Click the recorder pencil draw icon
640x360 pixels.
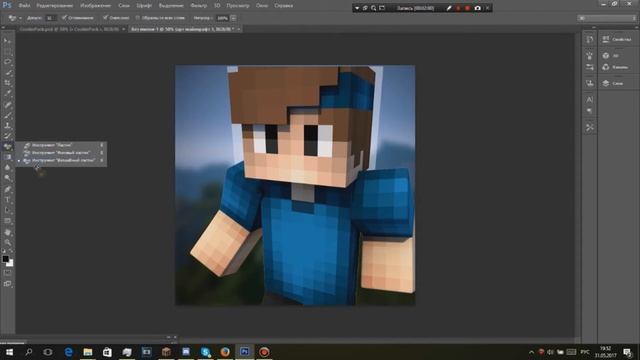pos(449,8)
